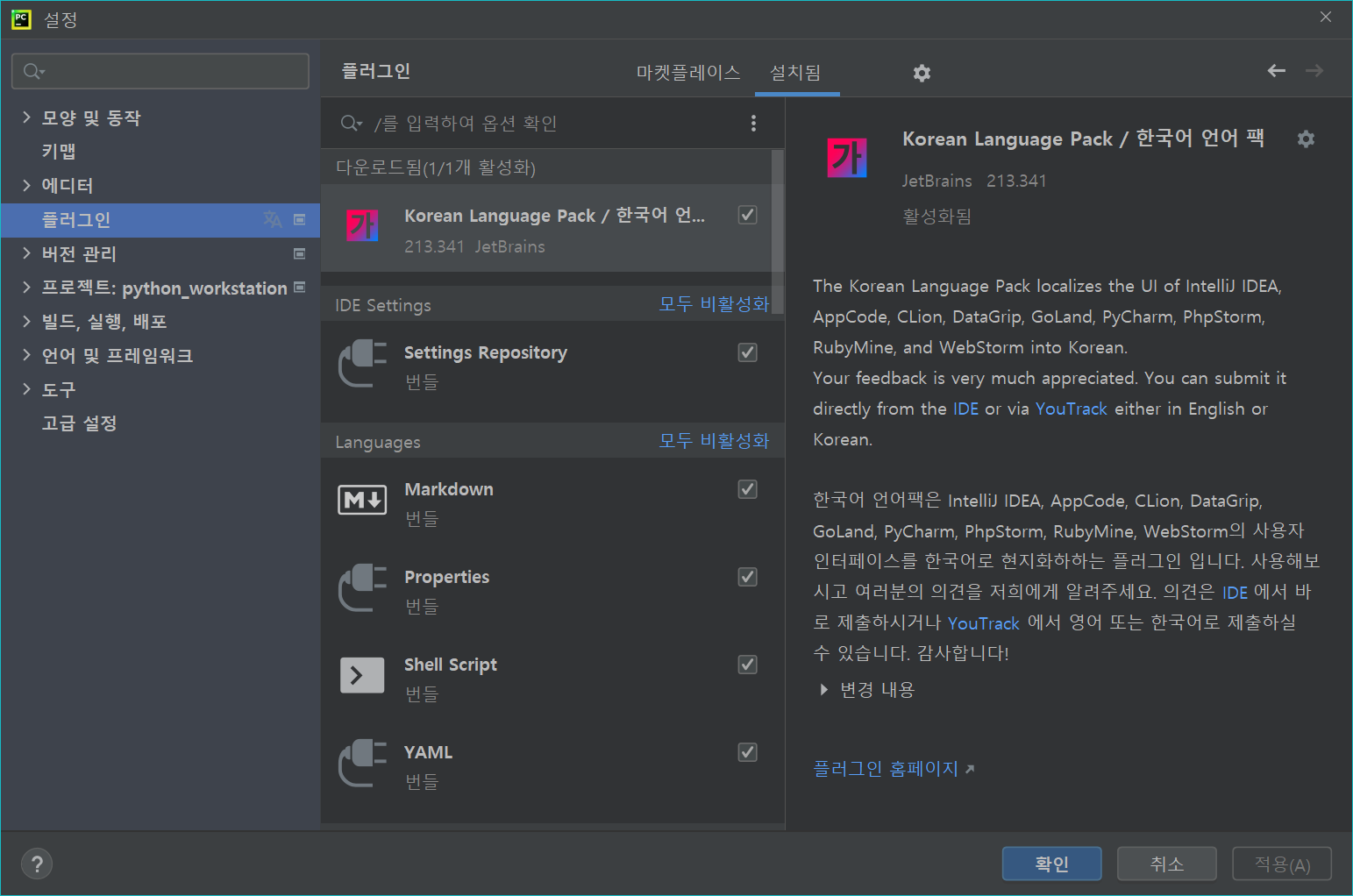
Task: Open the IDE link in English description
Action: [965, 409]
